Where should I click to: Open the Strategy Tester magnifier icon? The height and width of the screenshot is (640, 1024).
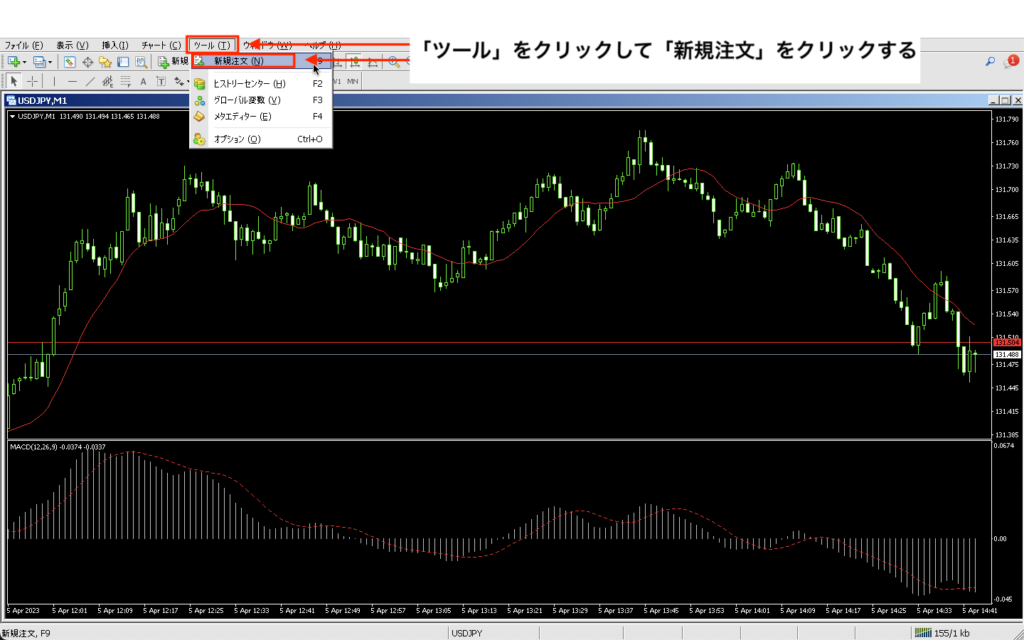click(141, 62)
